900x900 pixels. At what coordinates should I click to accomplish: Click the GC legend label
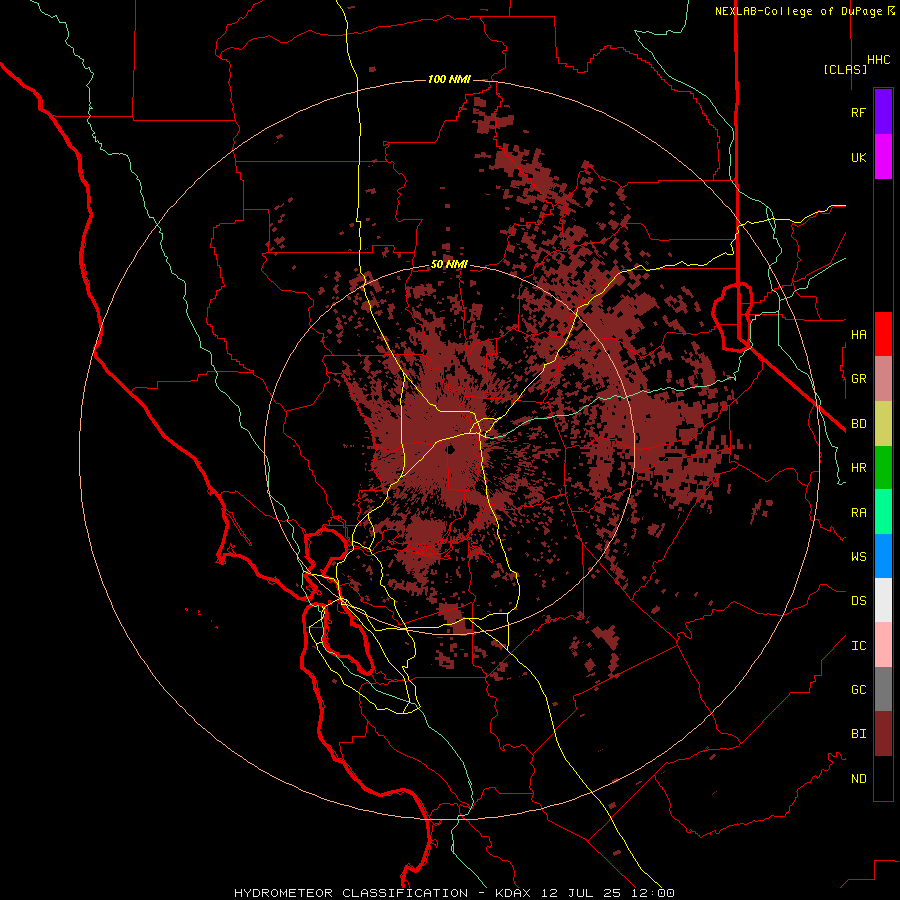point(858,690)
